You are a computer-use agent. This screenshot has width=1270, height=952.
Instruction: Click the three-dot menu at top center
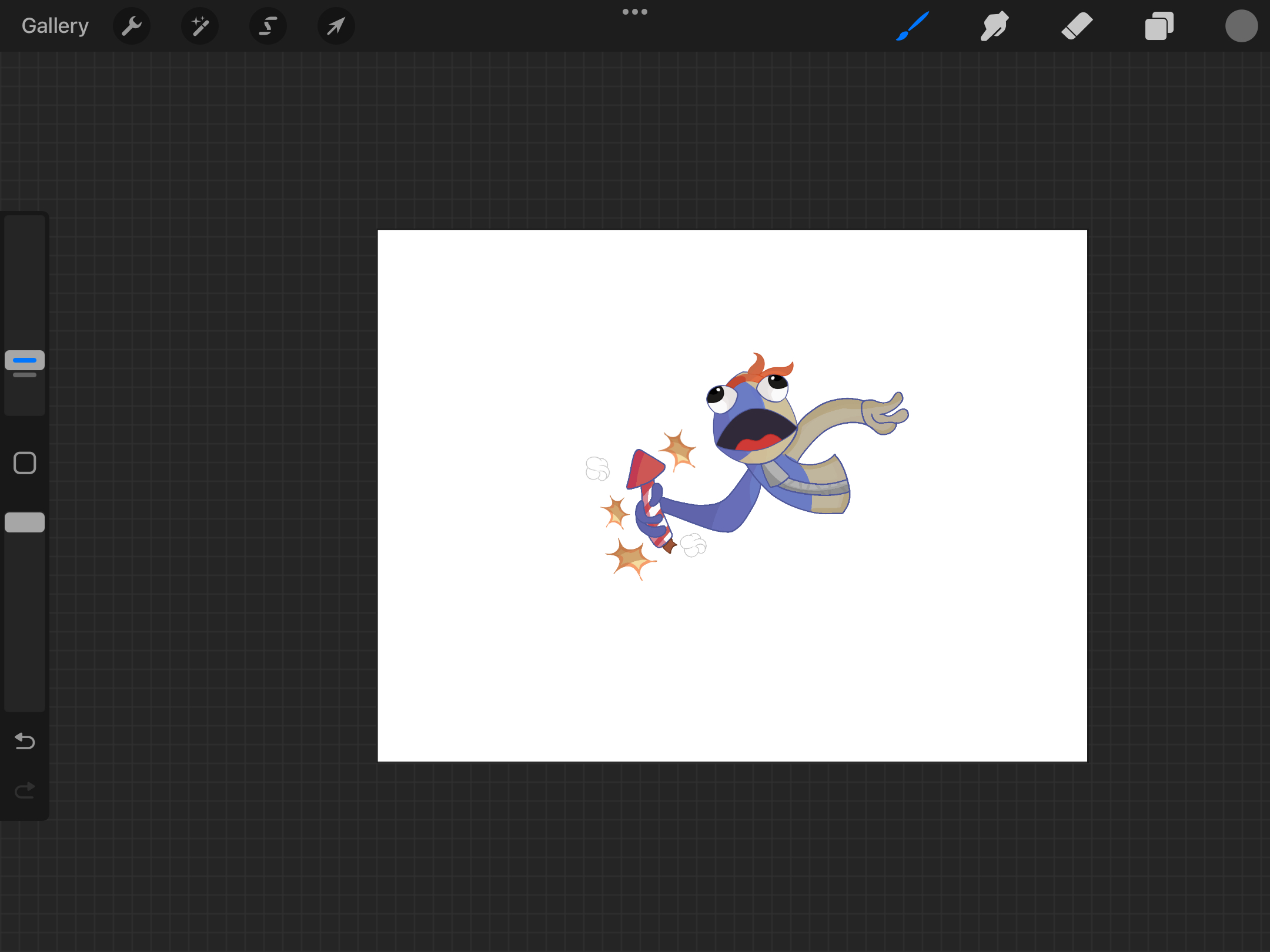pyautogui.click(x=635, y=12)
